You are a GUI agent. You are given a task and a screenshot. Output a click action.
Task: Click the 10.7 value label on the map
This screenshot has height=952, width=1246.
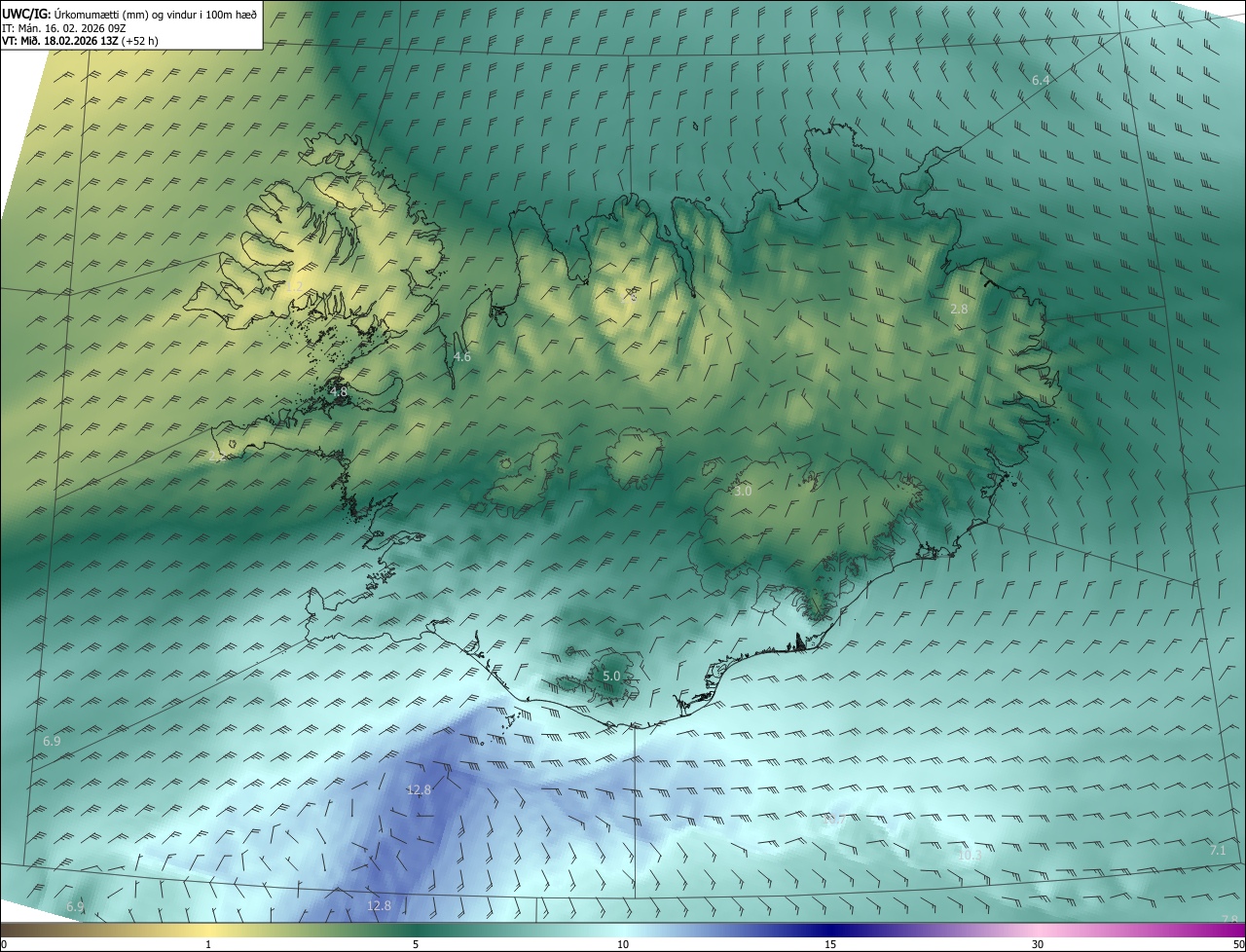[x=834, y=821]
